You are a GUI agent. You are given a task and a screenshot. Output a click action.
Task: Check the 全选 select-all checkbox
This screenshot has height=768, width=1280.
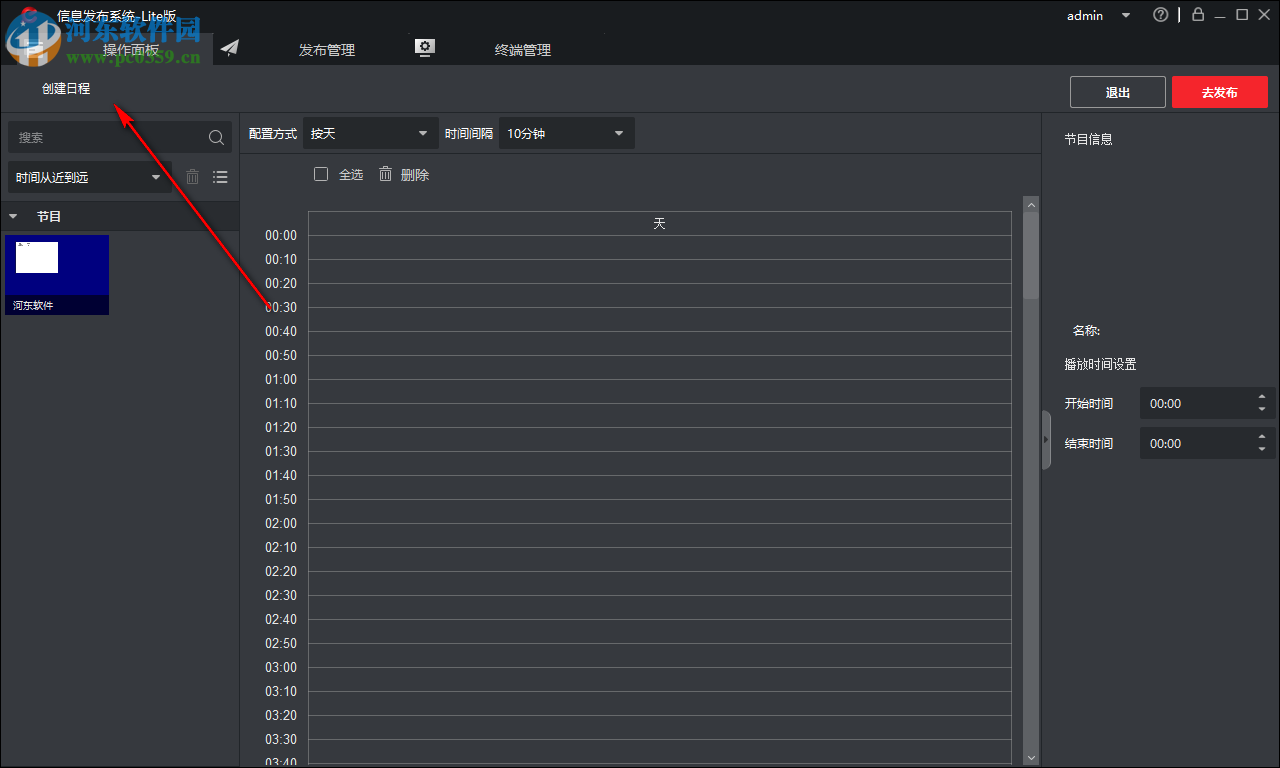[321, 173]
